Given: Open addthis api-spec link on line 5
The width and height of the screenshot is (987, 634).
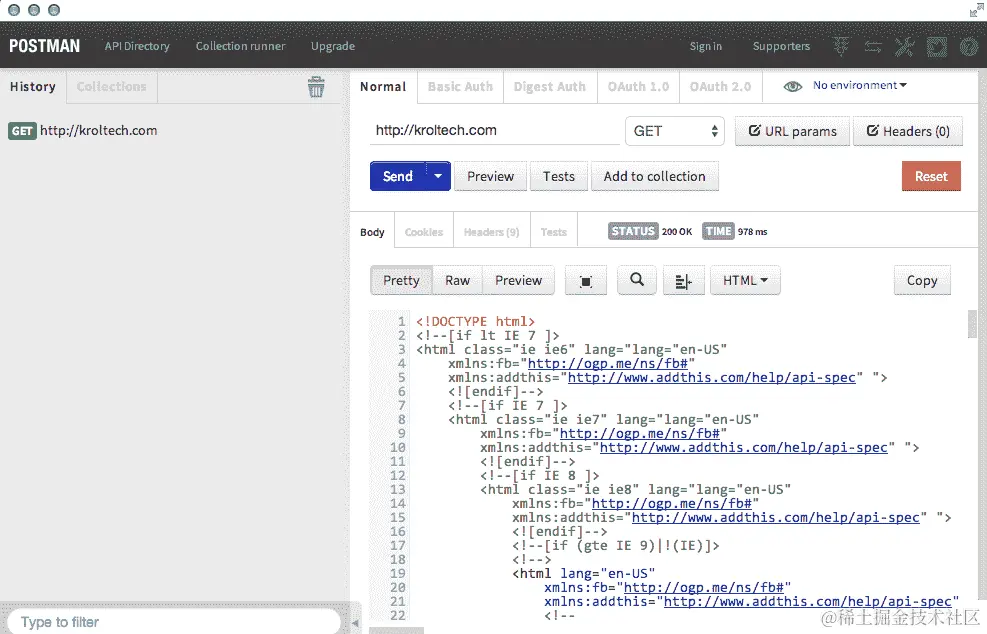Looking at the screenshot, I should pos(711,377).
